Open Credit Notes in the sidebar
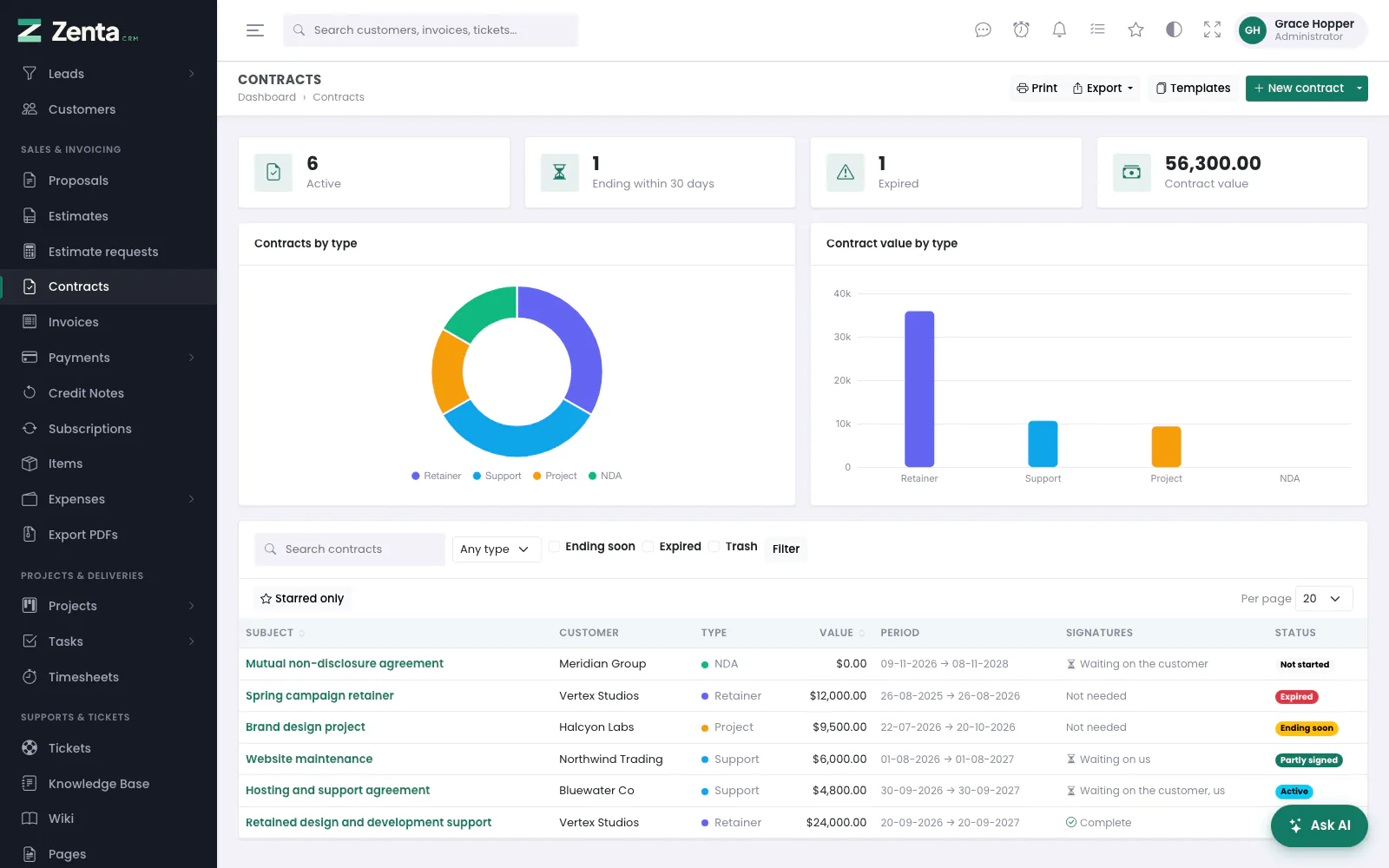Image resolution: width=1389 pixels, height=868 pixels. [109, 393]
